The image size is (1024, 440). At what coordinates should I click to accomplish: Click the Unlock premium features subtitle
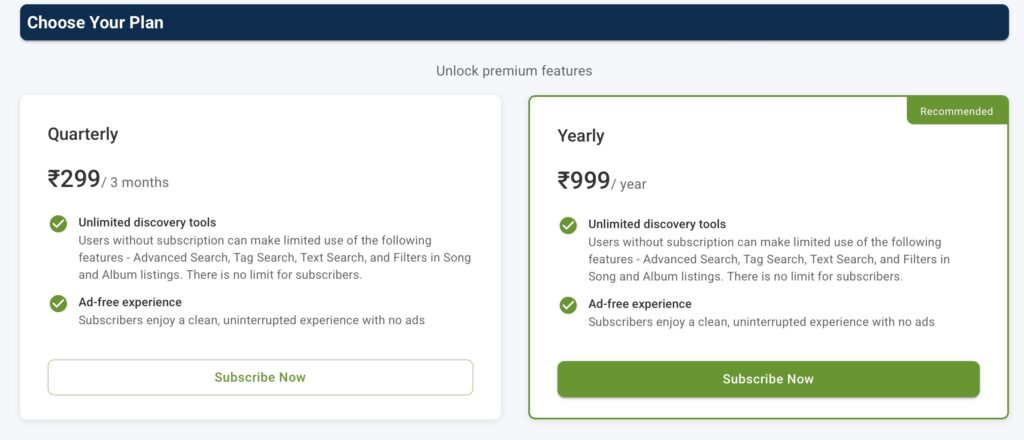[514, 71]
